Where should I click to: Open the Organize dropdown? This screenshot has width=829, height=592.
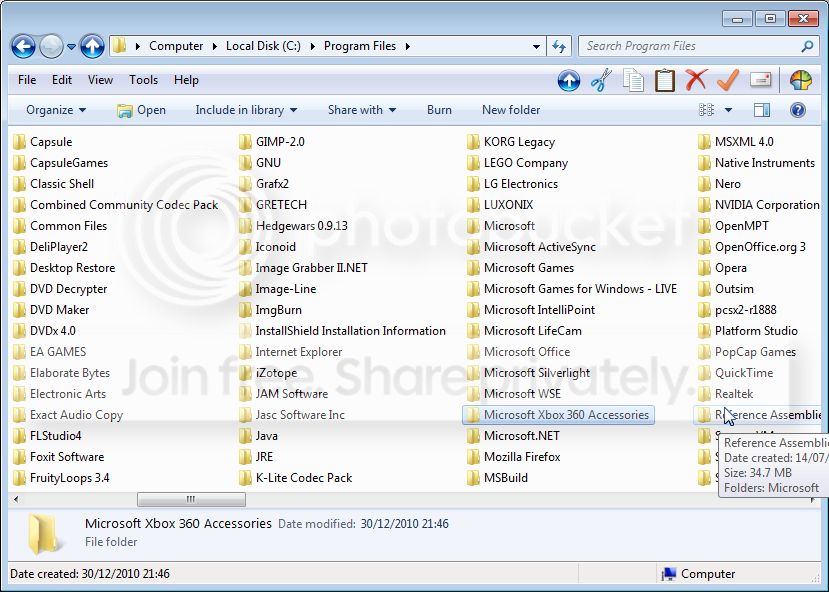point(56,110)
